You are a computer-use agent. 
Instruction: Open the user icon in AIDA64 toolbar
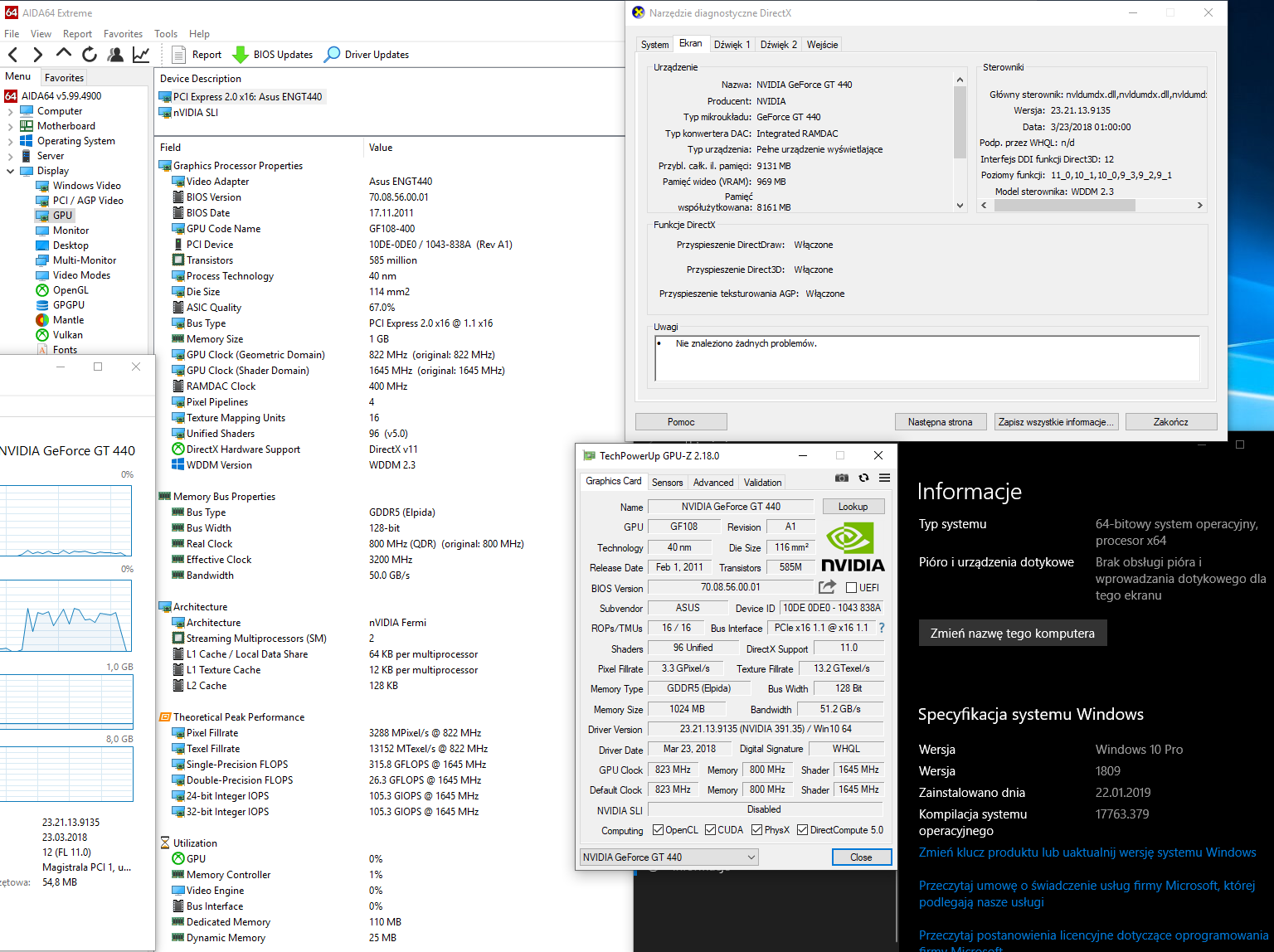pos(115,55)
